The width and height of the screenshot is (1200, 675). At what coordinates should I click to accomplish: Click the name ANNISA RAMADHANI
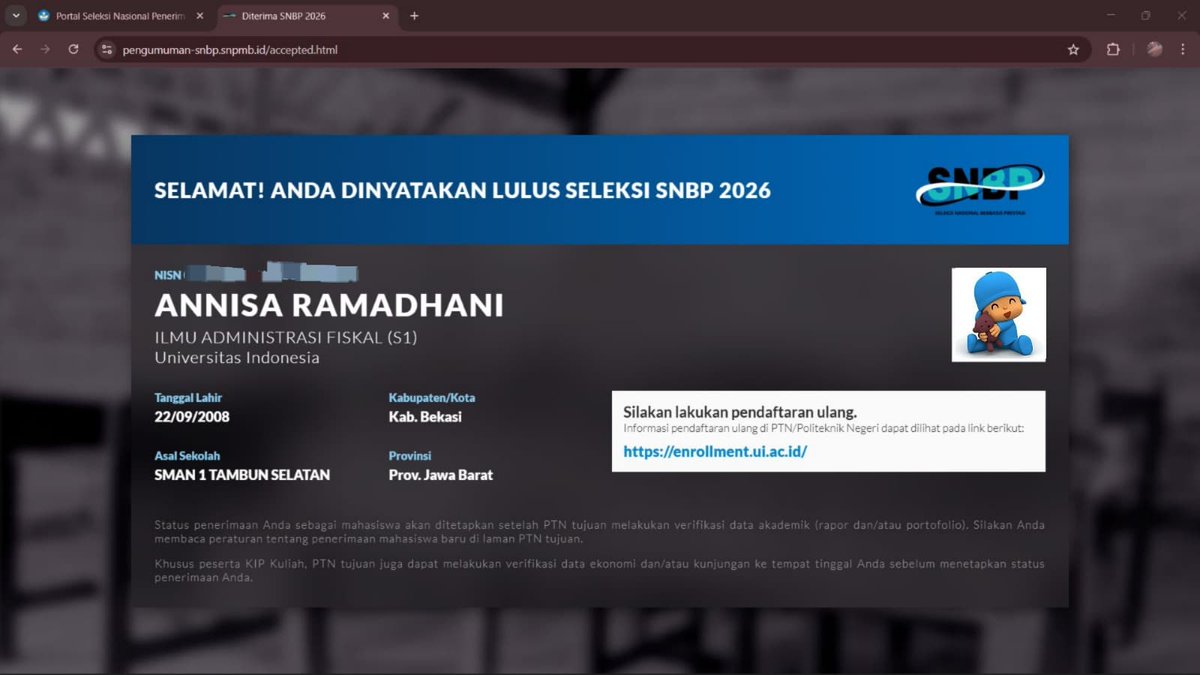coord(329,305)
